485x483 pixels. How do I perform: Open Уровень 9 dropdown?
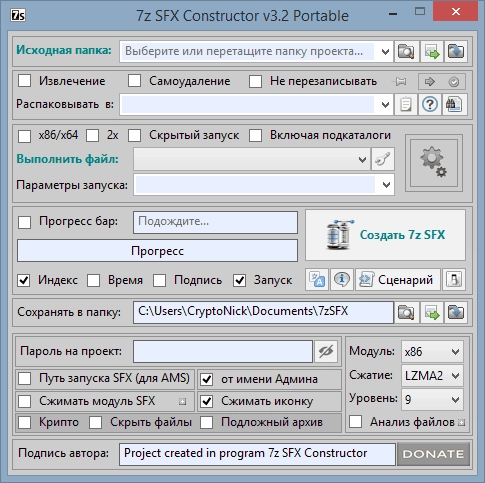(432, 399)
